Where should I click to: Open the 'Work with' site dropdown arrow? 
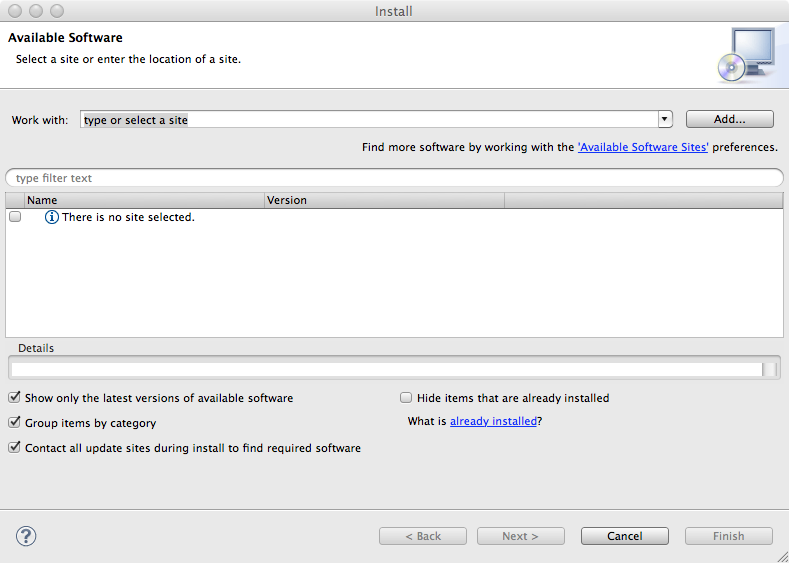click(x=665, y=120)
